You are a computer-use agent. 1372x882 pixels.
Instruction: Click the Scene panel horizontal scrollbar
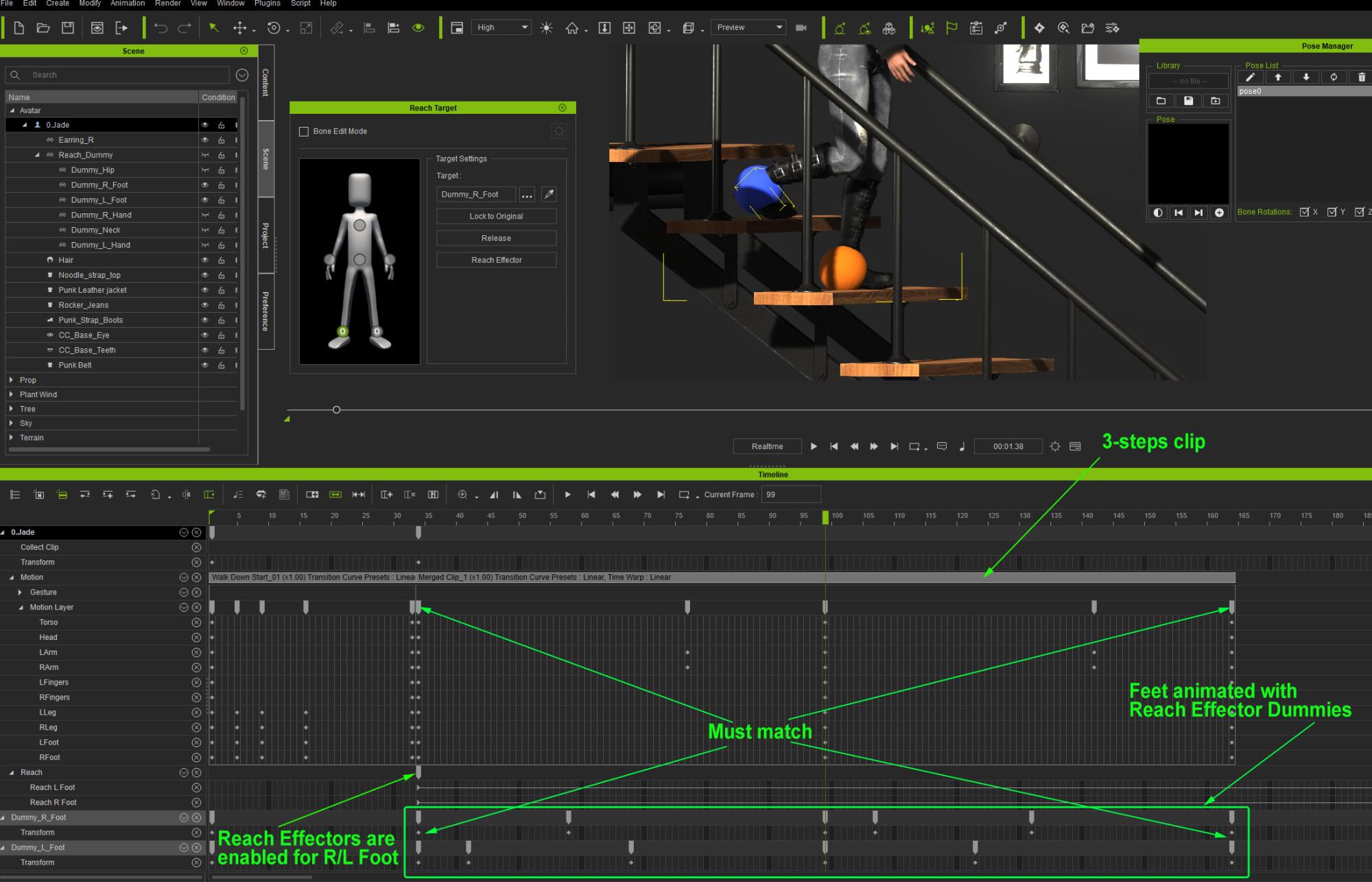point(110,450)
